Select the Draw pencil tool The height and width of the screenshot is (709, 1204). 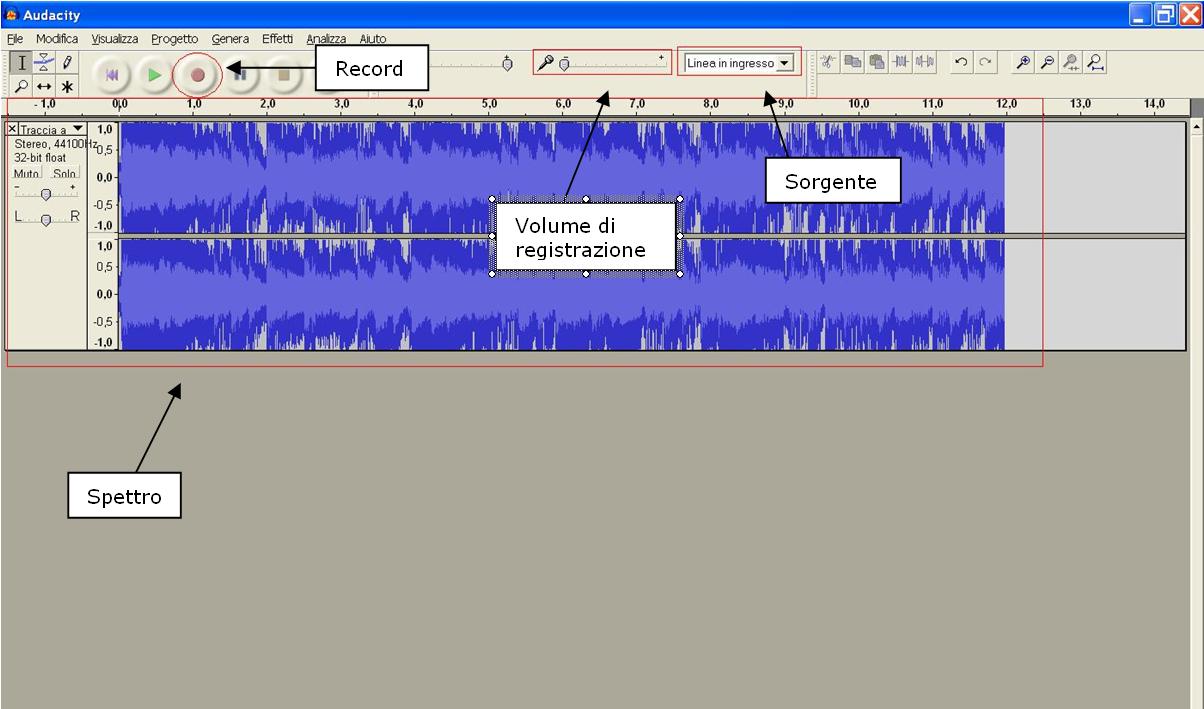[x=67, y=63]
